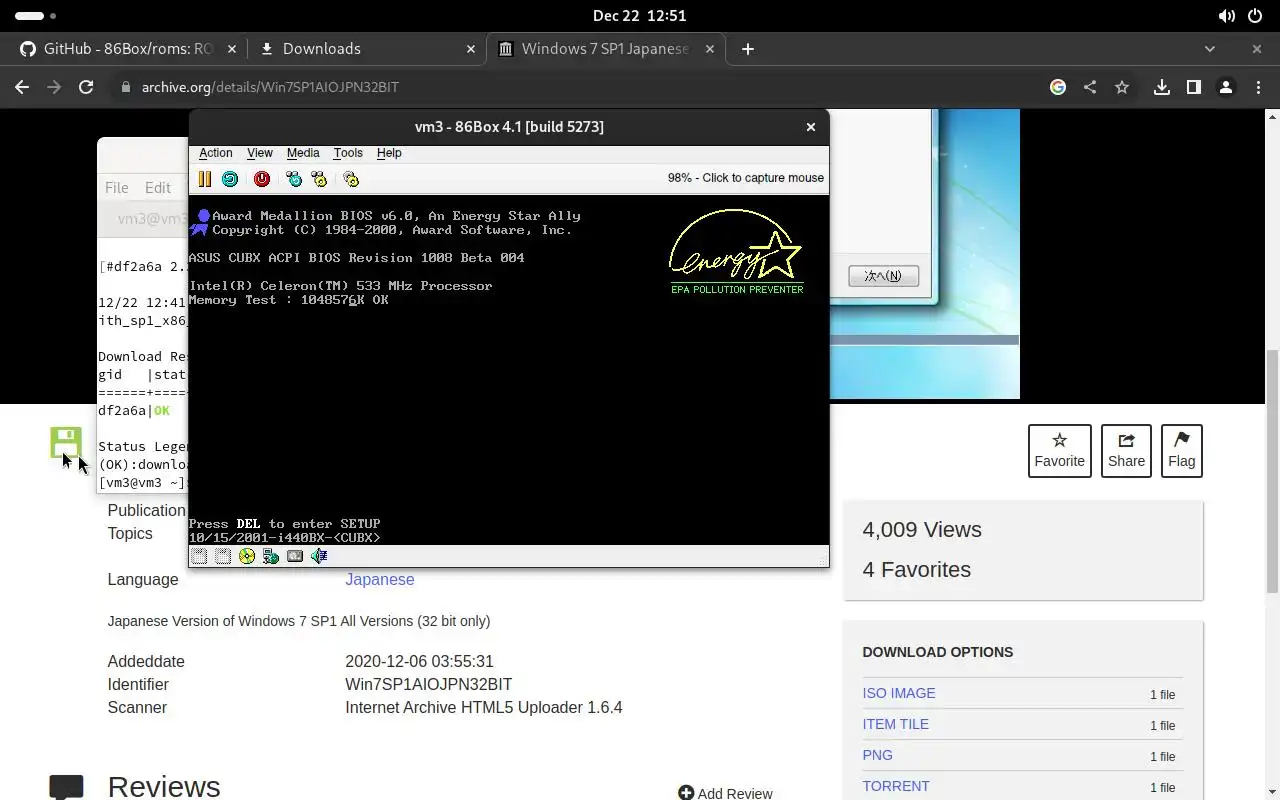Open the ISO IMAGE download option
Viewport: 1280px width, 800px height.
click(x=899, y=693)
